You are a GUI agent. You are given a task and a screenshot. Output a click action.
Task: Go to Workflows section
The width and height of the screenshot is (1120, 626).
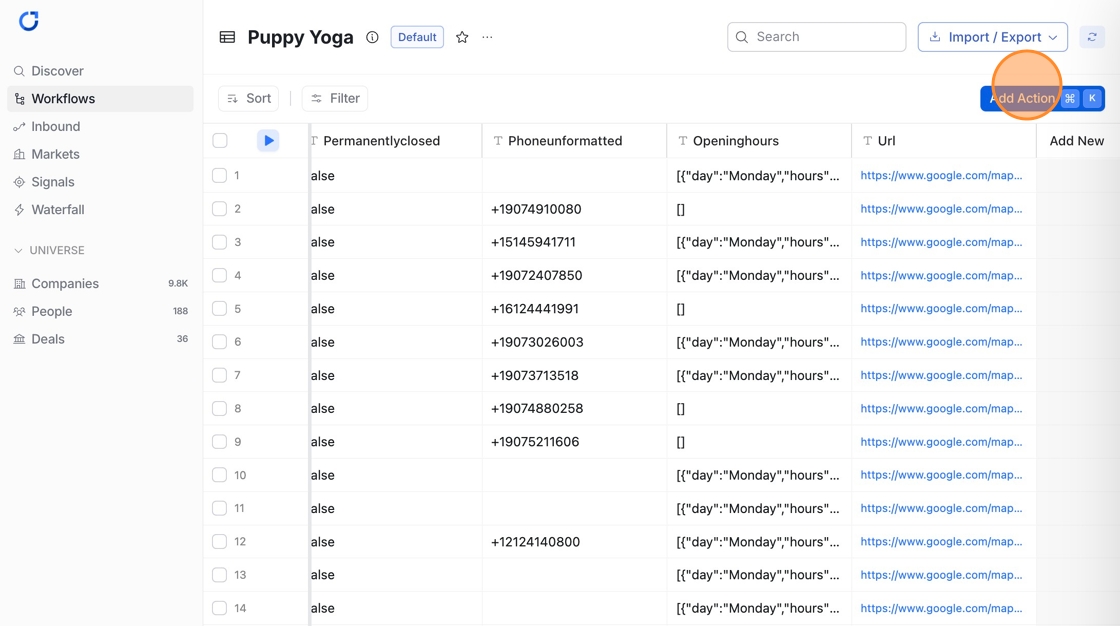(x=100, y=99)
